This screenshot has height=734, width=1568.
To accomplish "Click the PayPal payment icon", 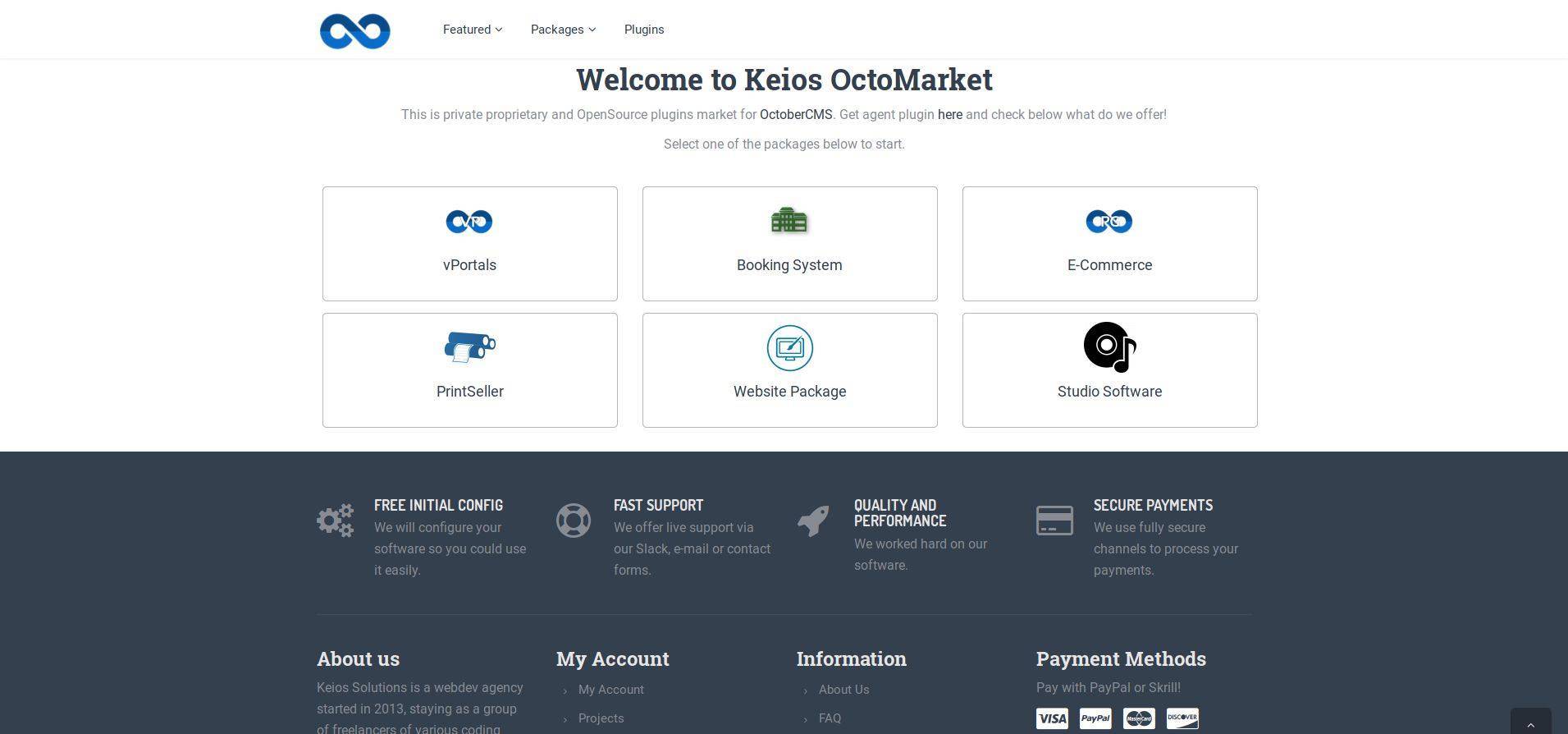I will (1095, 718).
